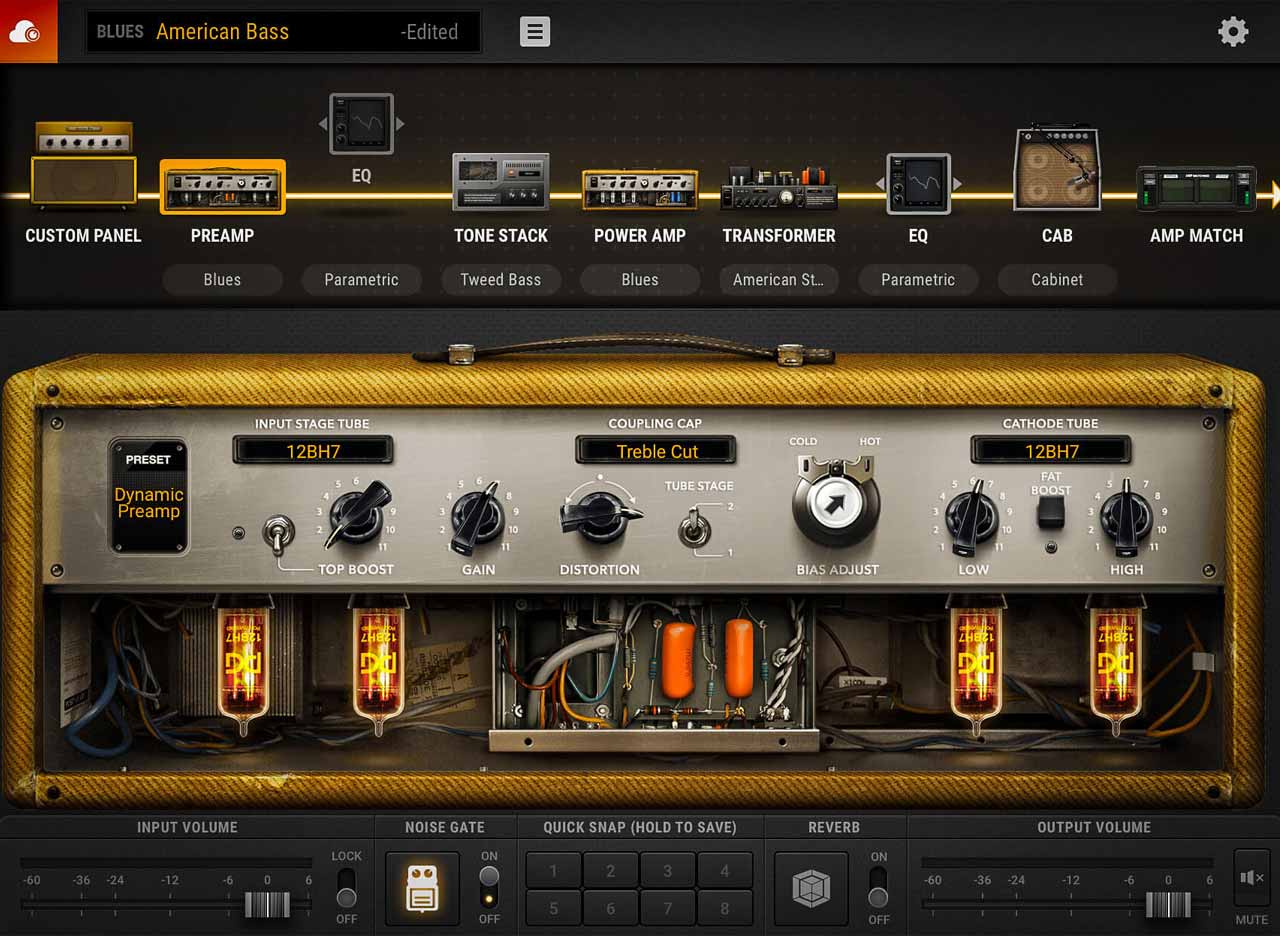Click the Input Volume slider handle
The height and width of the screenshot is (936, 1280).
[267, 904]
